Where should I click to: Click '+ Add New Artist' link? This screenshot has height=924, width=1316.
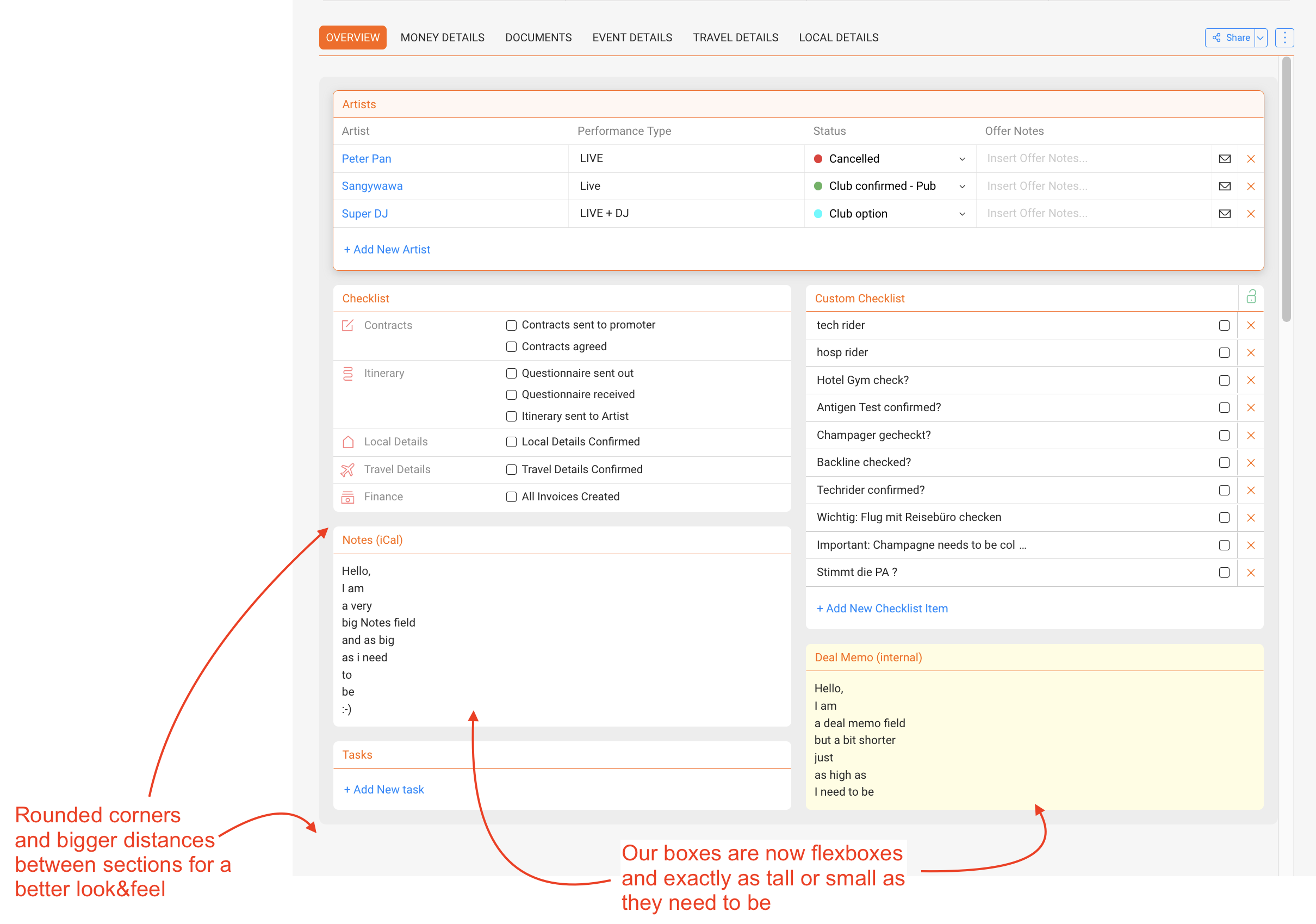[387, 249]
